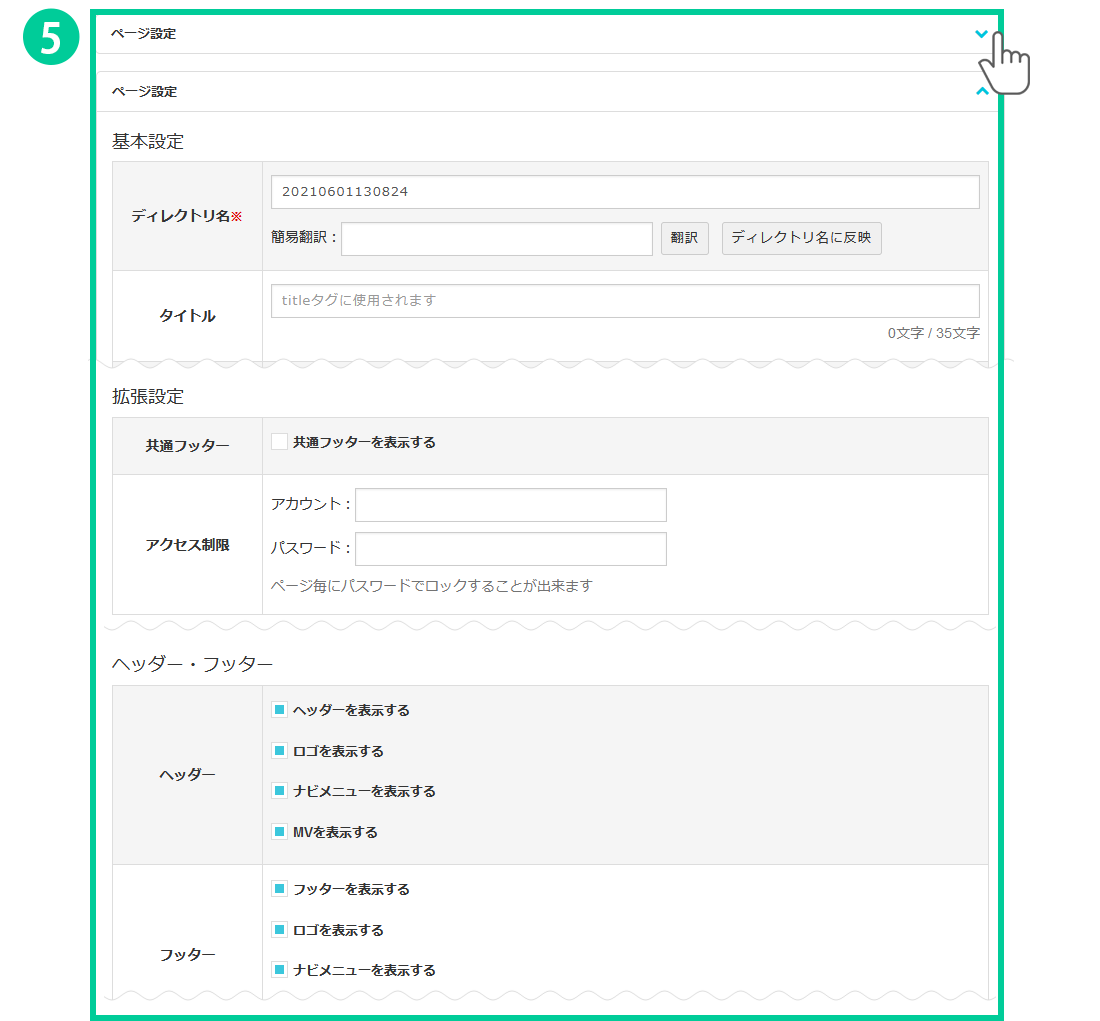Focus the ディレクトリ名 input containing 20210601130824

tap(624, 192)
